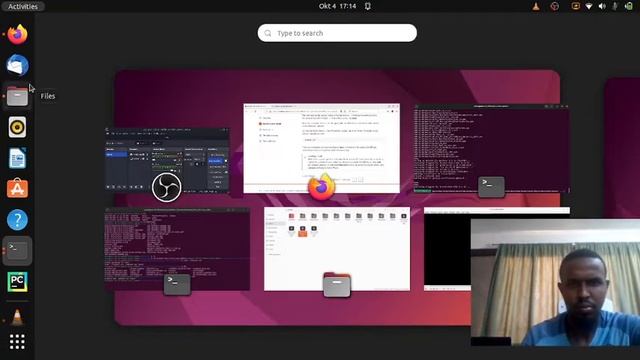The width and height of the screenshot is (640, 360).
Task: Click the VLC tray icon in top bar
Action: pos(536,6)
